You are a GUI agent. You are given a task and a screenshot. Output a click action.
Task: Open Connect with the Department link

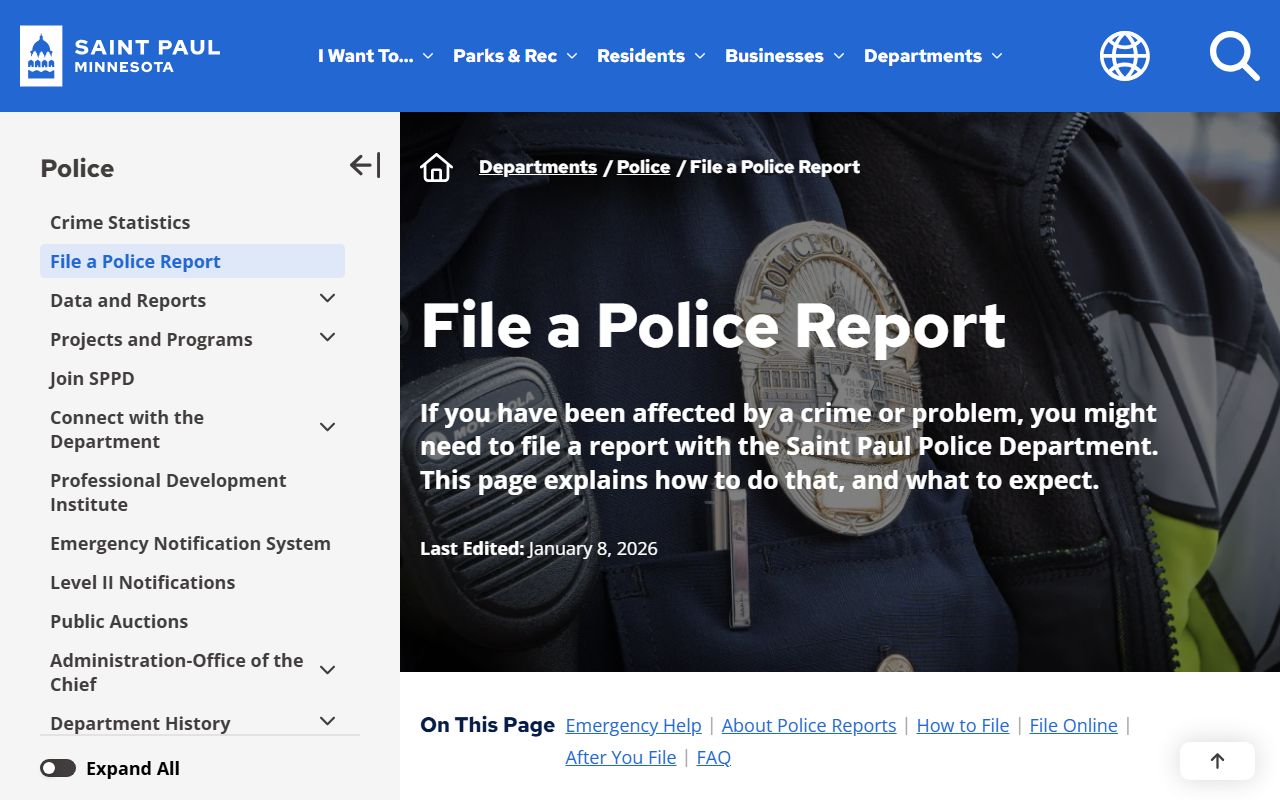[x=127, y=429]
